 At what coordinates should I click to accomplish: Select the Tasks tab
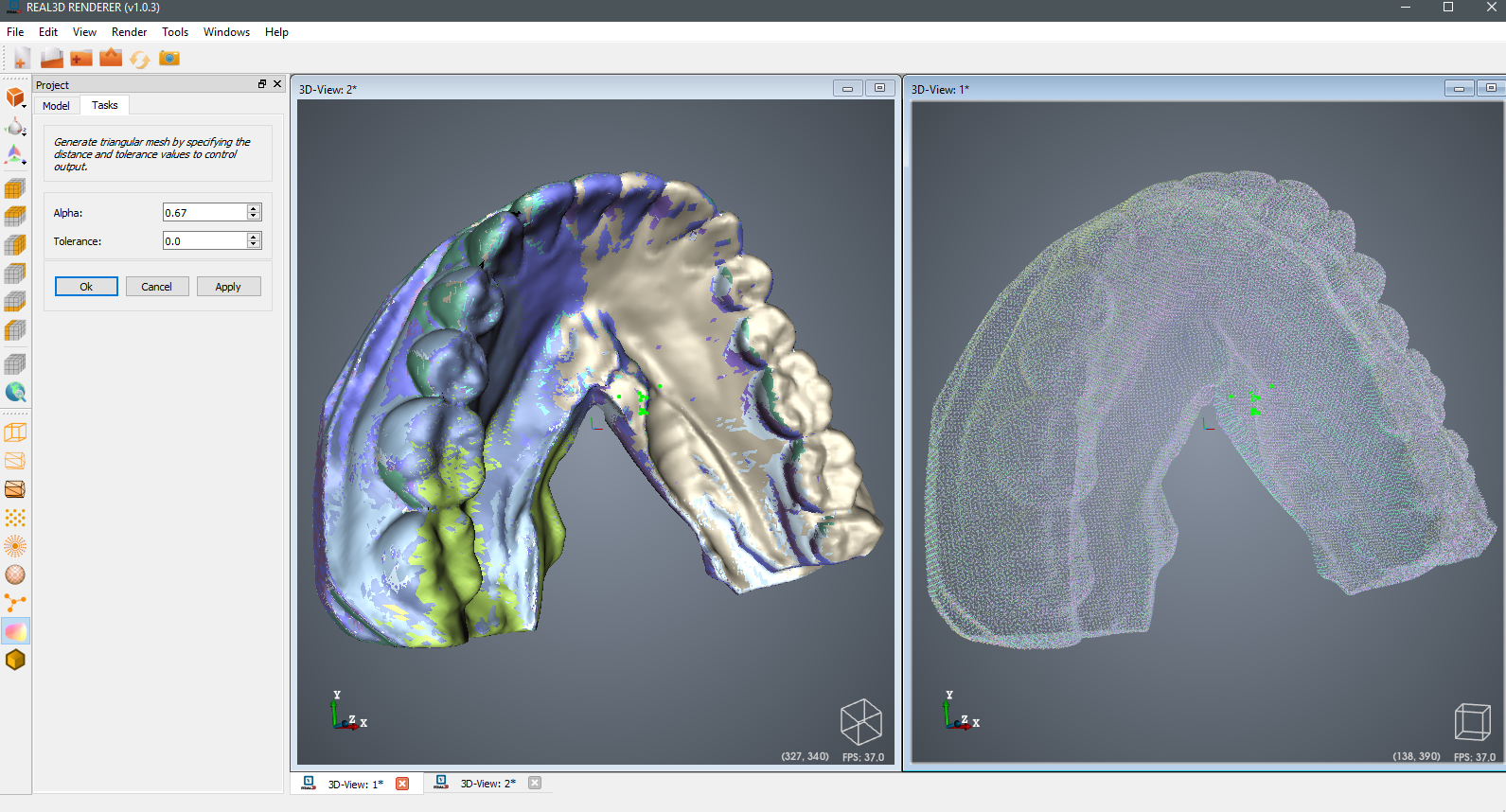point(105,105)
